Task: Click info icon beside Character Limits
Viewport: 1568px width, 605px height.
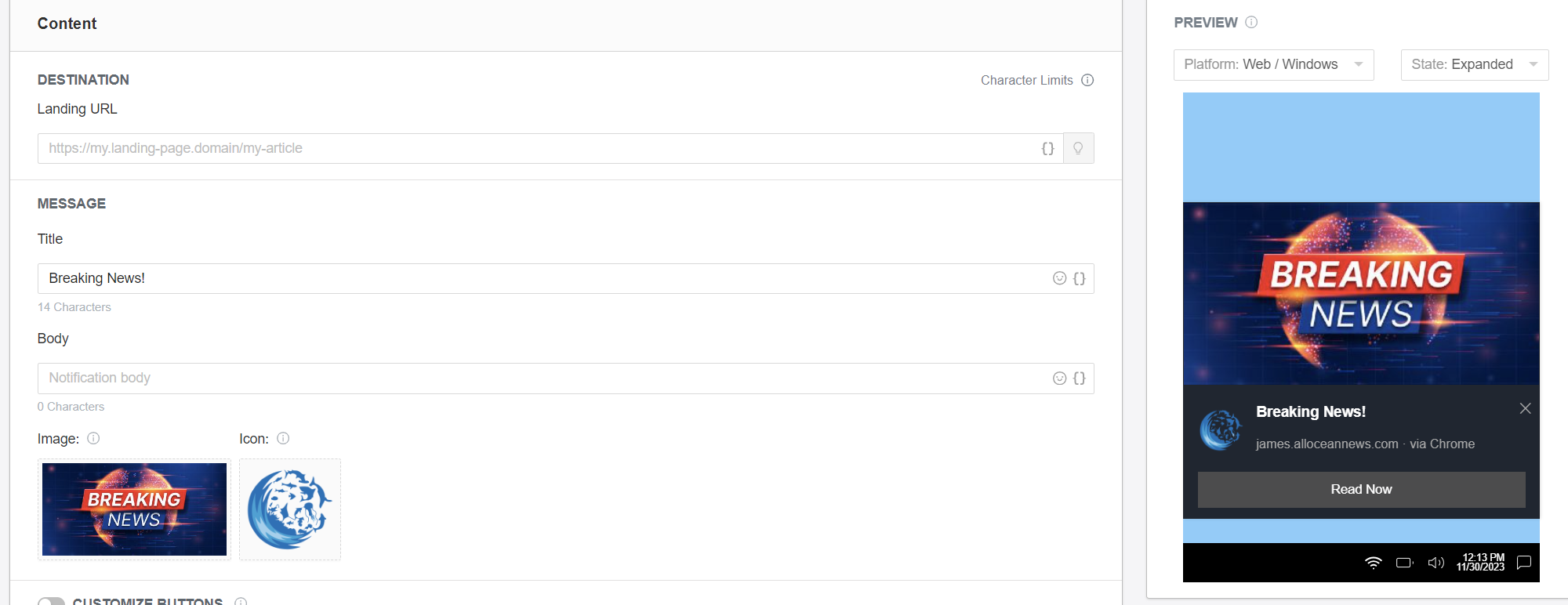Action: pos(1087,80)
